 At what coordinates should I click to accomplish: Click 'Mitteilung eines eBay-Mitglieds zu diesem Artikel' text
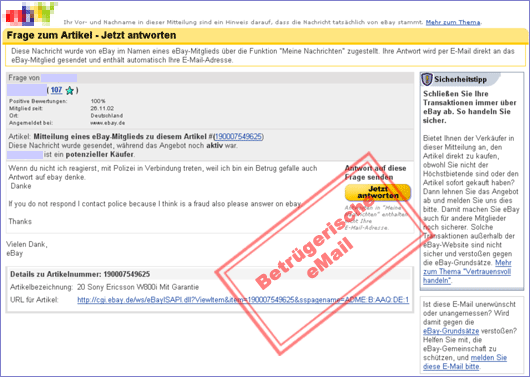point(120,137)
